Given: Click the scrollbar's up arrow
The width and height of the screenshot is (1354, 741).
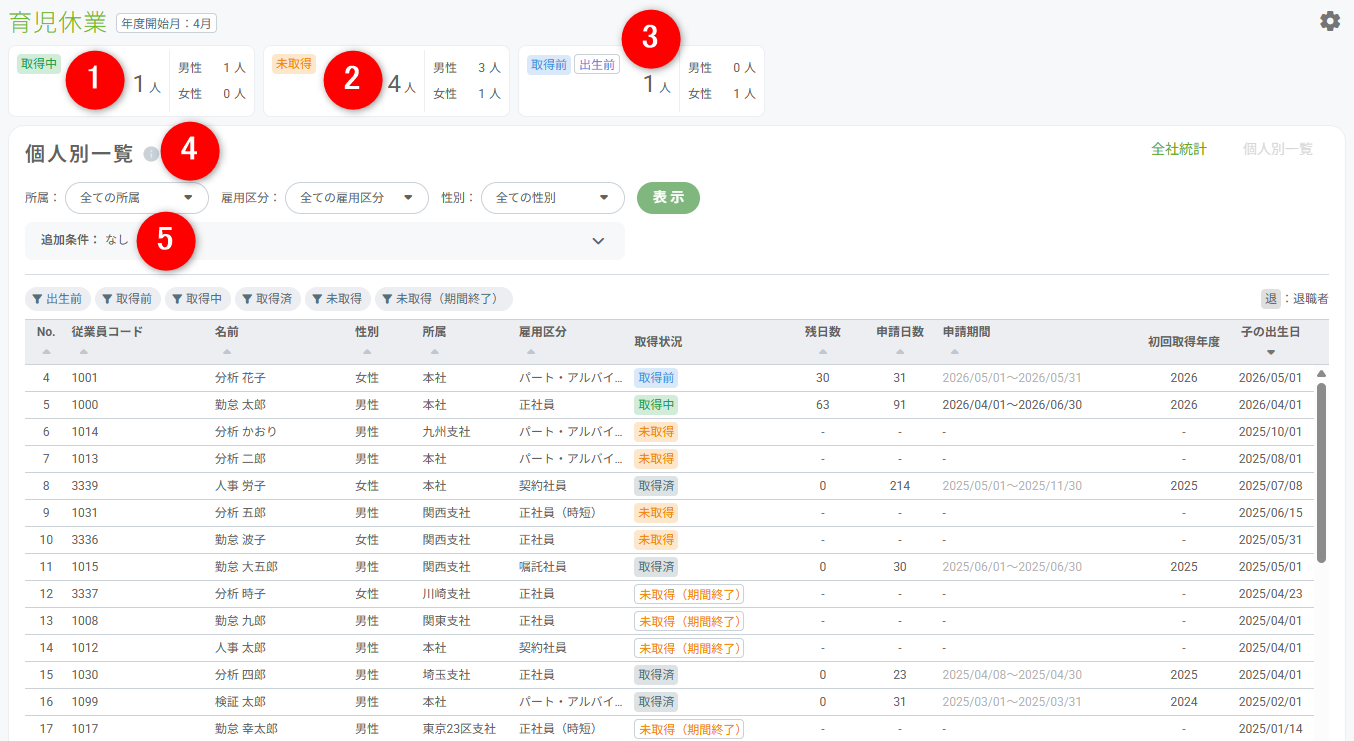Looking at the screenshot, I should coord(1322,374).
